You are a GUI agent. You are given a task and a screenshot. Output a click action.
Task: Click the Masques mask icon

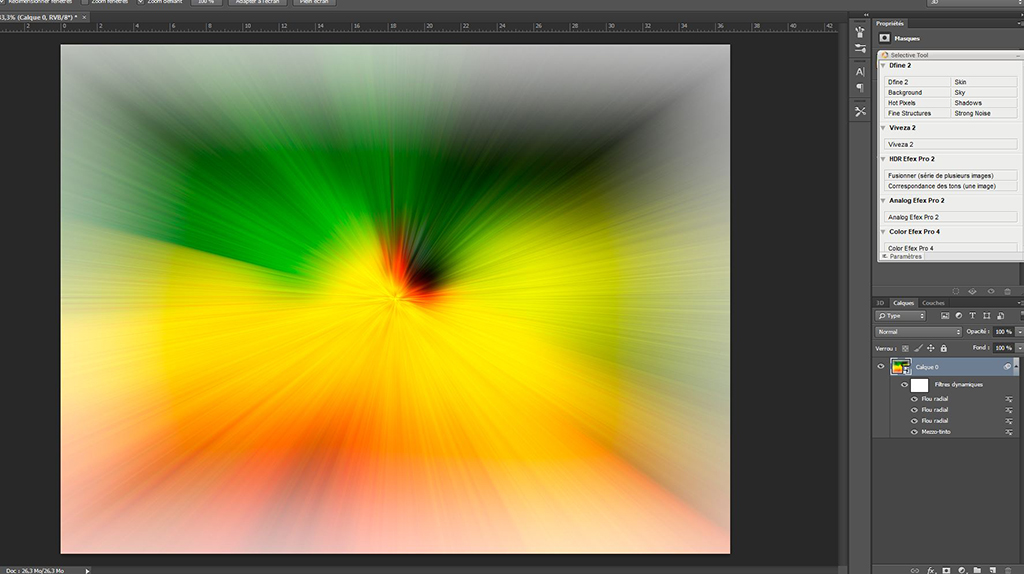coord(884,38)
